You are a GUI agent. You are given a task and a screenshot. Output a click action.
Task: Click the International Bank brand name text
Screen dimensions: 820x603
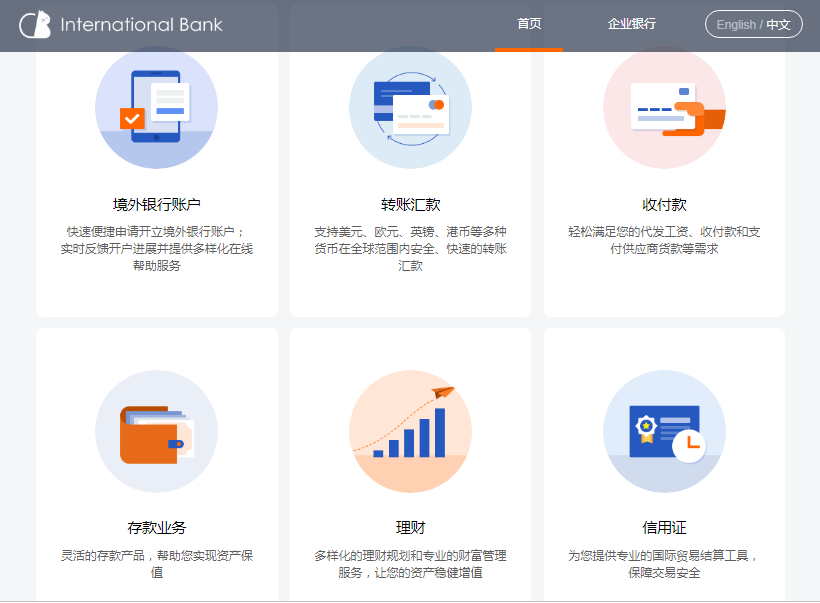point(141,25)
